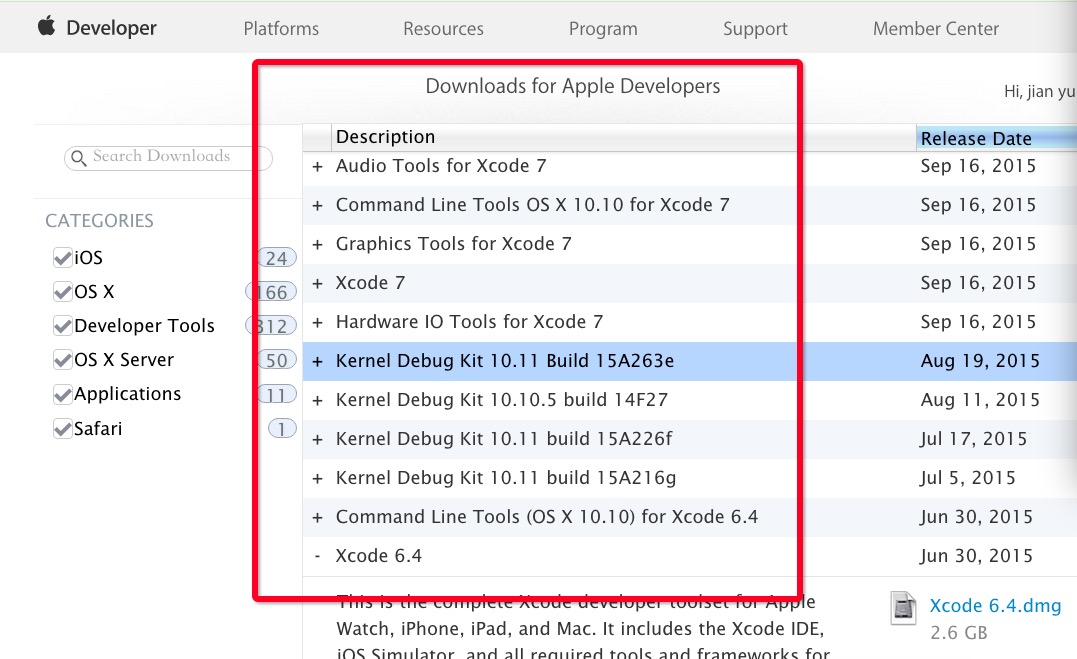Screen dimensions: 1077x659
Task: Uncheck the Applications category checkbox
Action: coord(63,394)
